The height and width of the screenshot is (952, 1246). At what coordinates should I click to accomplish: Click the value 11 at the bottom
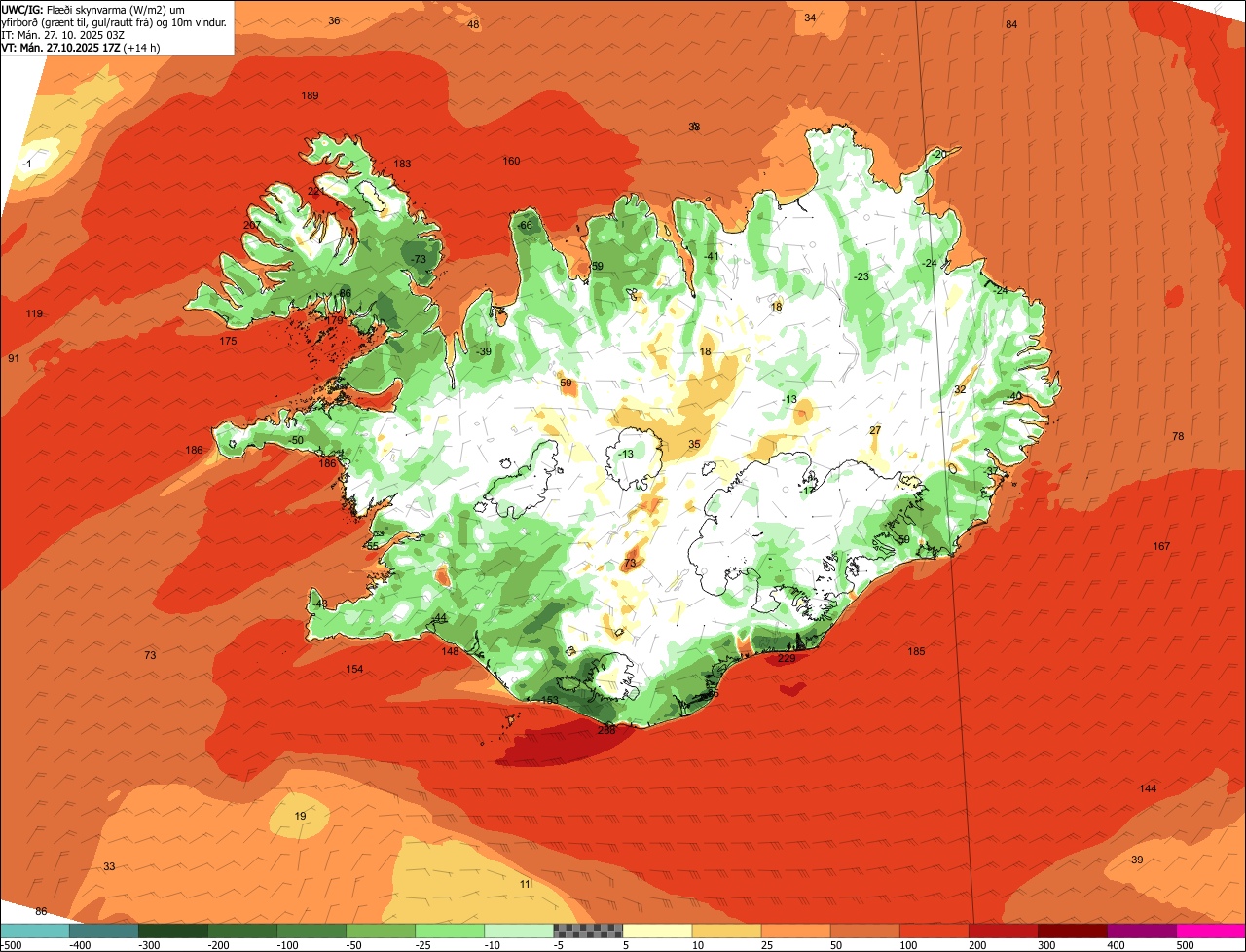pyautogui.click(x=526, y=884)
